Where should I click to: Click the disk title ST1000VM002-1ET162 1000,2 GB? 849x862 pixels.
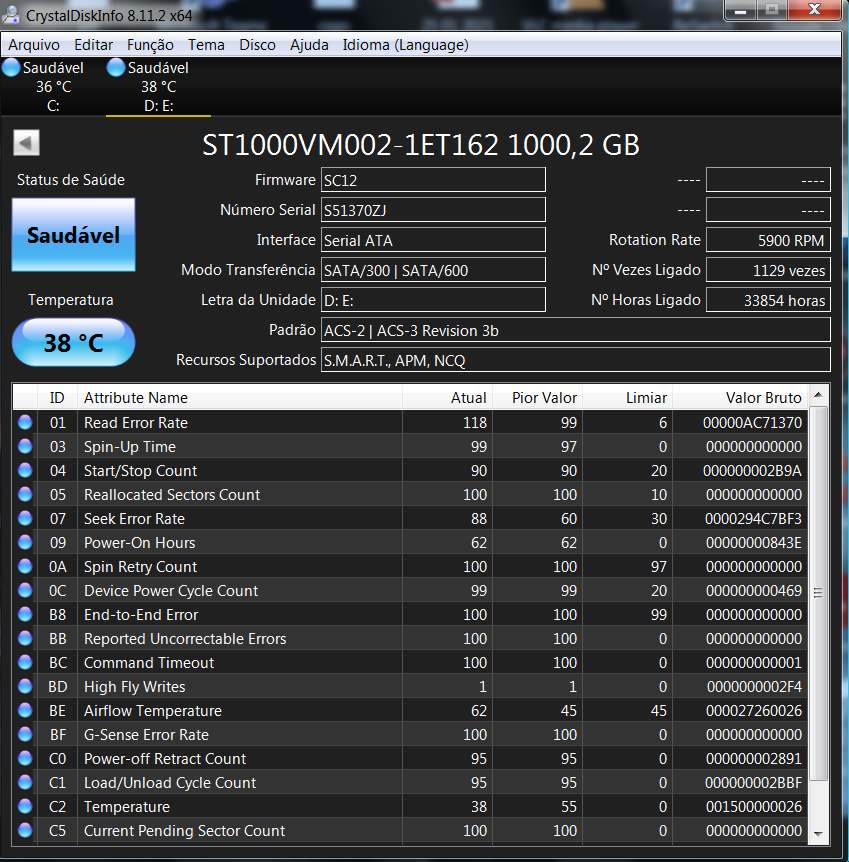421,145
